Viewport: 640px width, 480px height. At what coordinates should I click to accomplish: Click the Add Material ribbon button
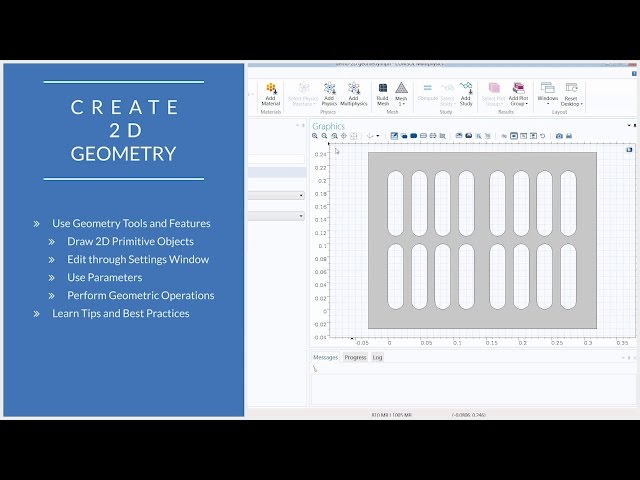click(271, 94)
